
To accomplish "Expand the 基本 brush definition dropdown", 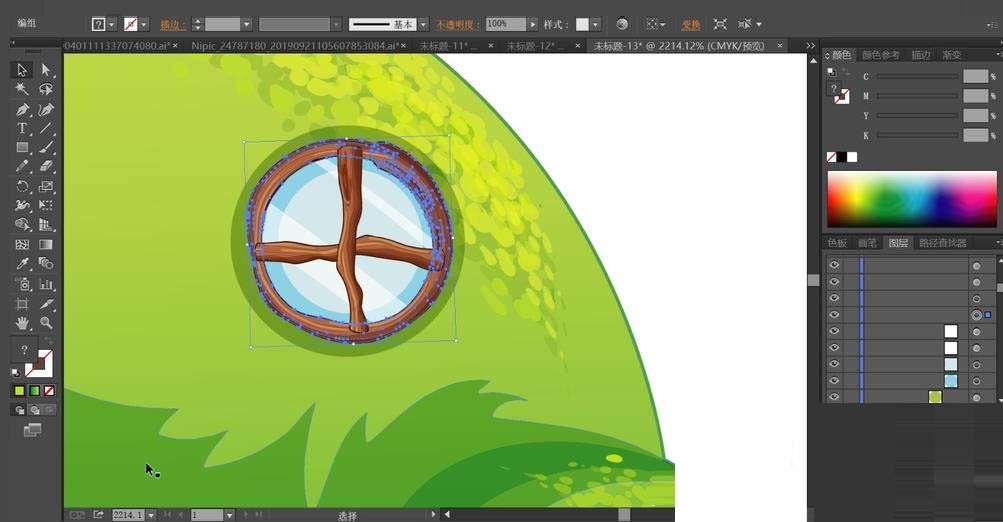I will pos(424,24).
